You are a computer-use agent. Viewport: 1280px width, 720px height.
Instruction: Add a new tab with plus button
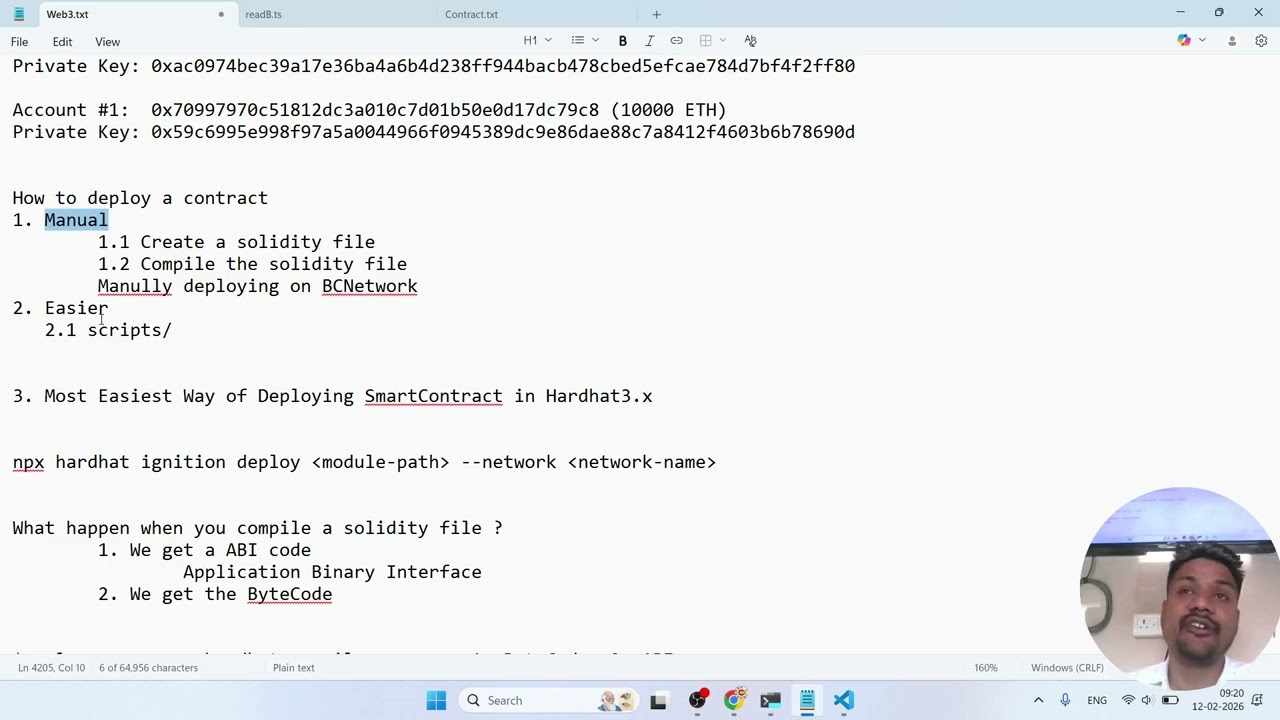tap(656, 14)
